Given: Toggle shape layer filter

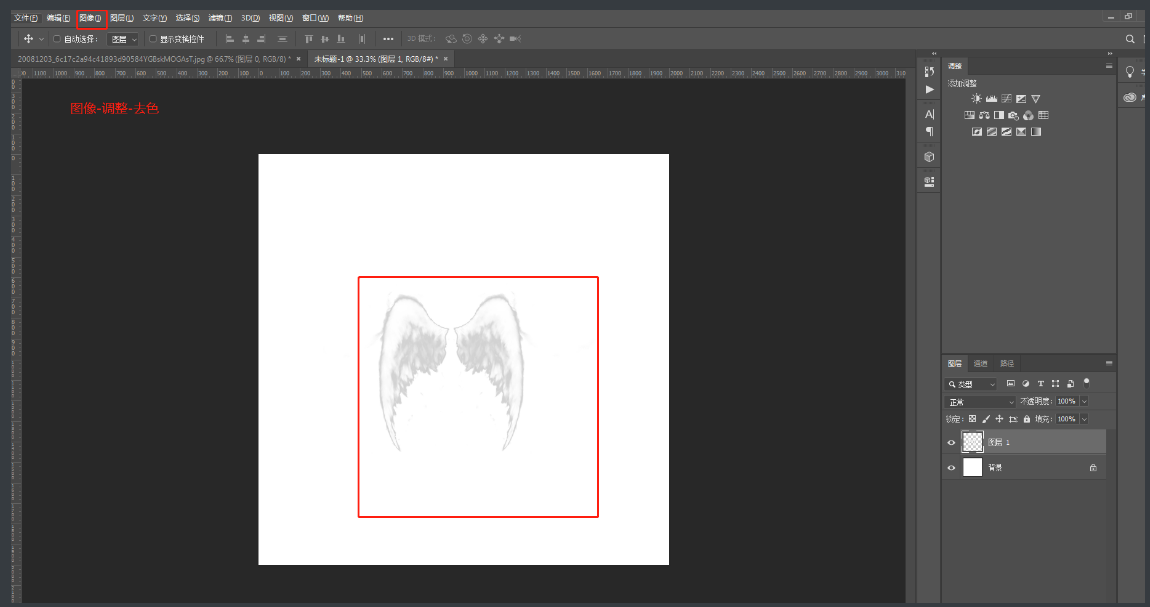Looking at the screenshot, I should (1055, 383).
